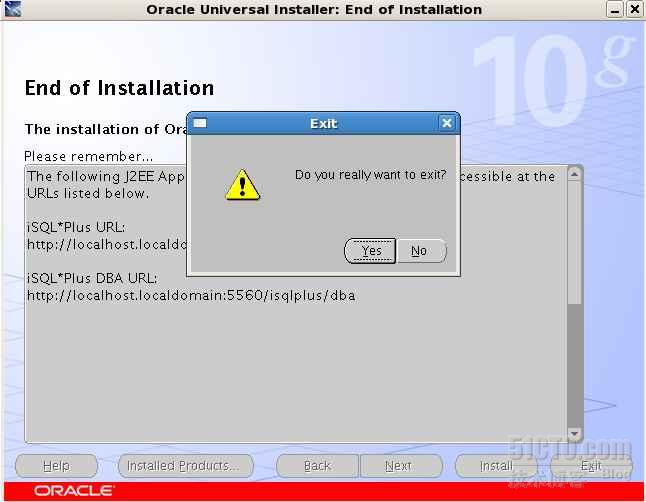Click the 'Please remember...' label
The height and width of the screenshot is (502, 646).
pos(89,157)
